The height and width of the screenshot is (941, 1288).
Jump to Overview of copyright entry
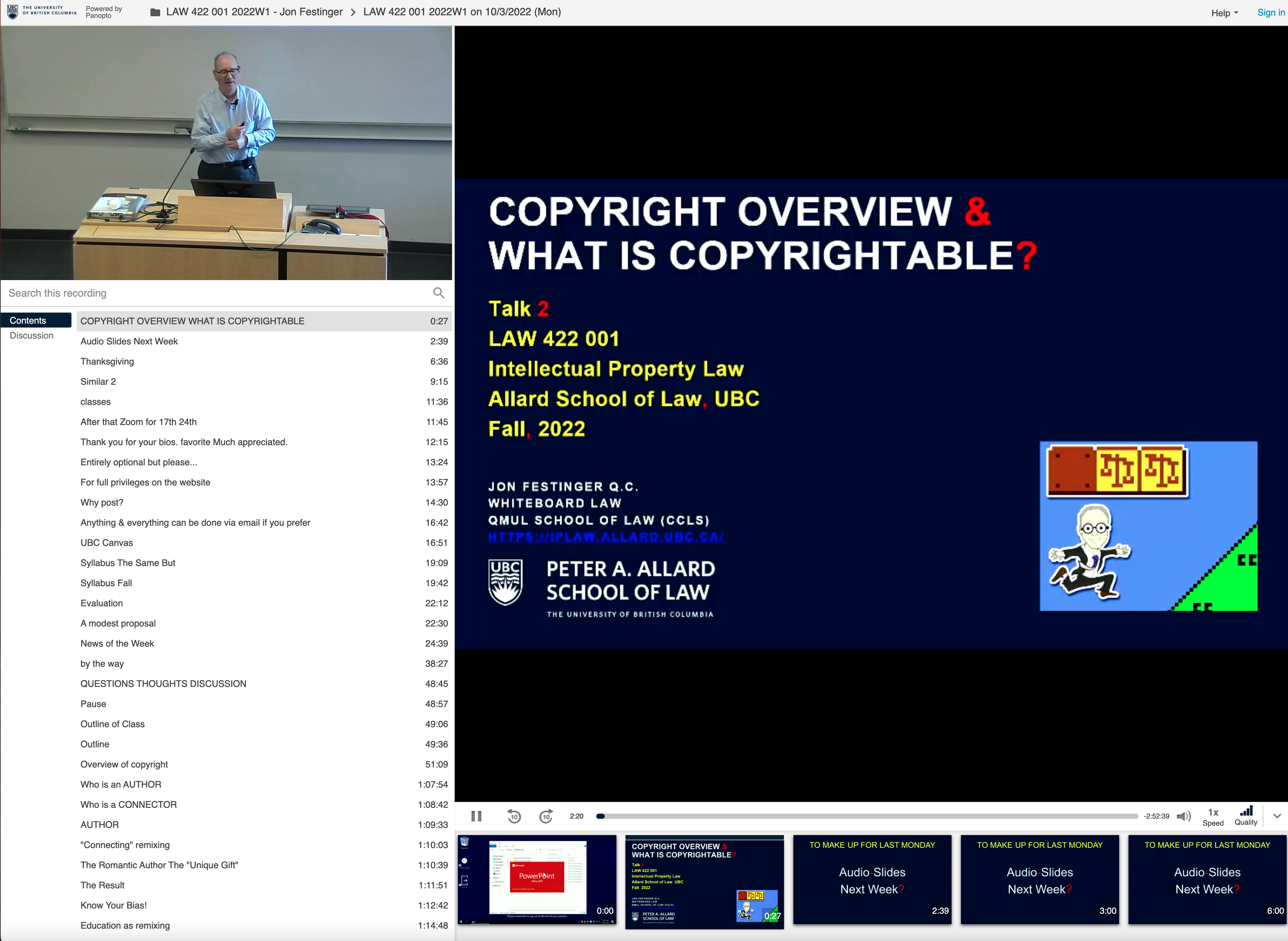tap(264, 765)
